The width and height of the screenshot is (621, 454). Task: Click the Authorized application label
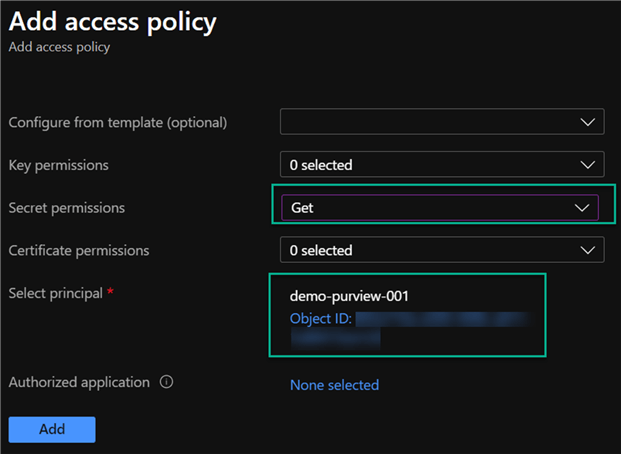[x=79, y=382]
